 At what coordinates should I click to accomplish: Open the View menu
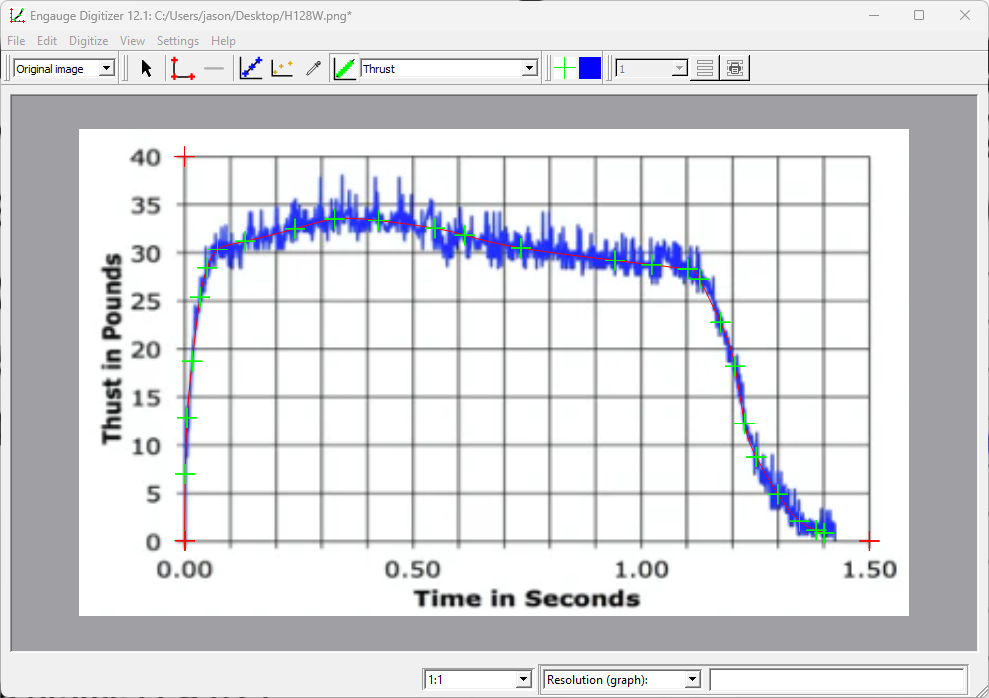click(x=132, y=41)
